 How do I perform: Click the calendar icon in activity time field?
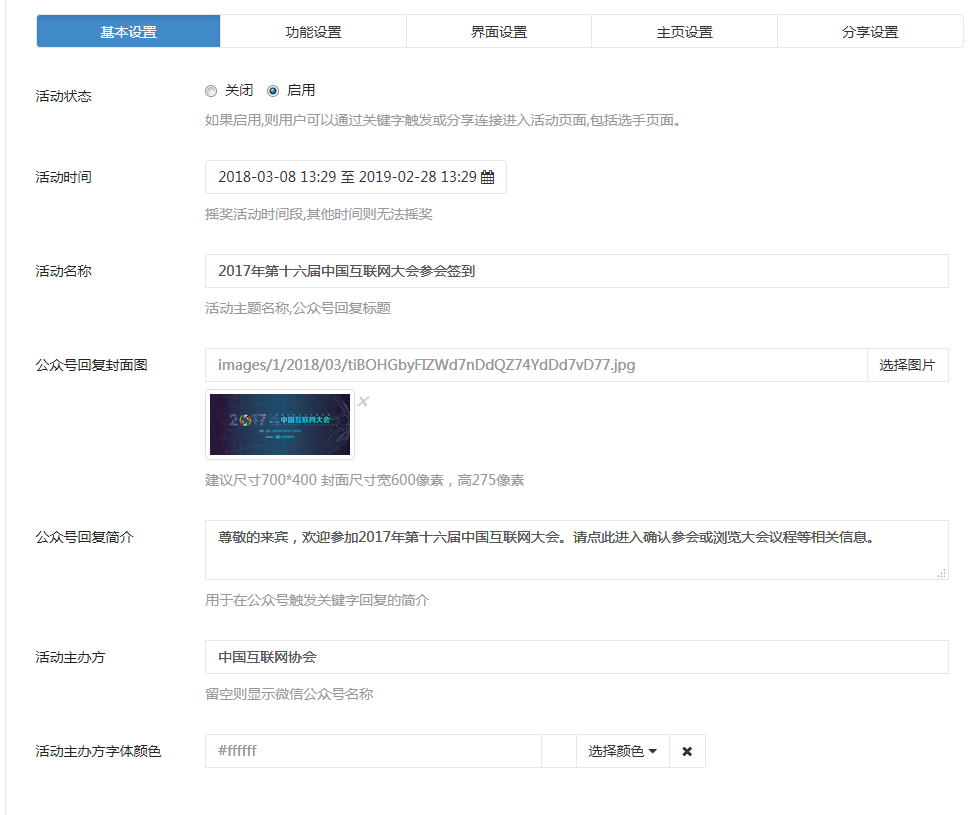pos(488,178)
